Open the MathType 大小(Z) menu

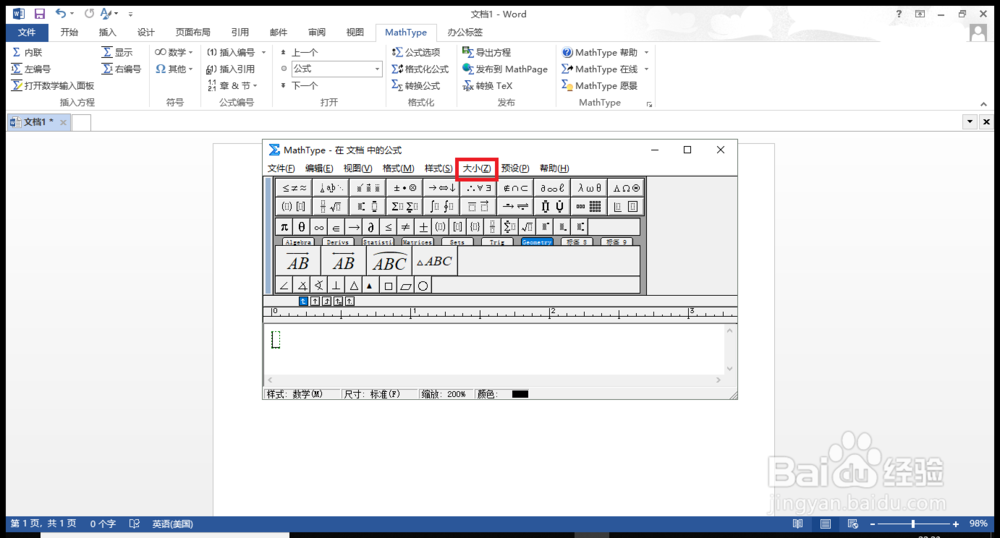[476, 168]
